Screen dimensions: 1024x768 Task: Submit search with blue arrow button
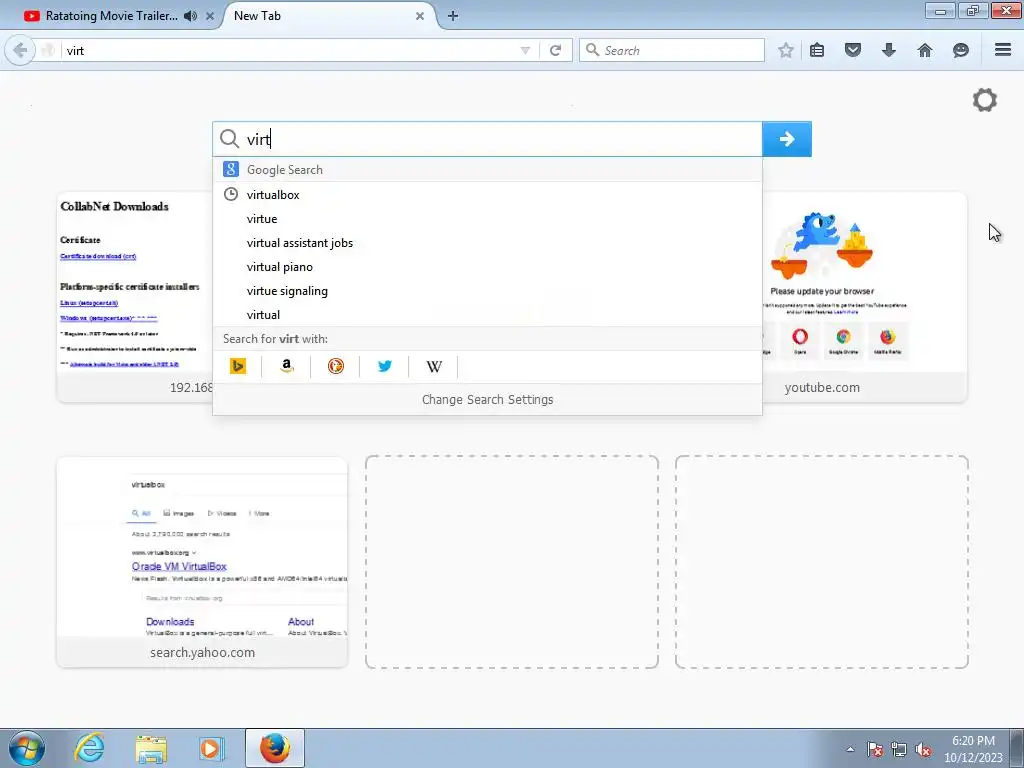[x=787, y=138]
